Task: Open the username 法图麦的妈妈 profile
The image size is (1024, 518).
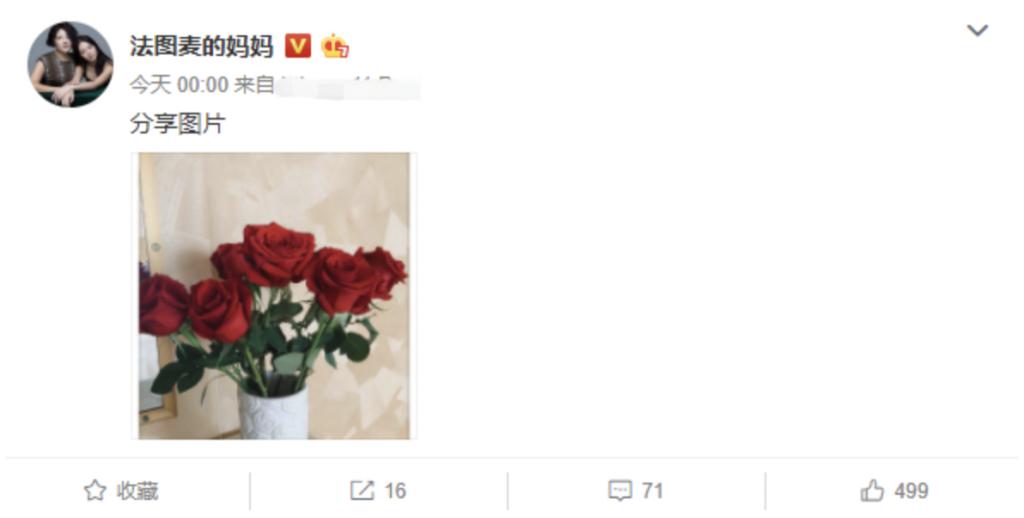Action: tap(201, 46)
